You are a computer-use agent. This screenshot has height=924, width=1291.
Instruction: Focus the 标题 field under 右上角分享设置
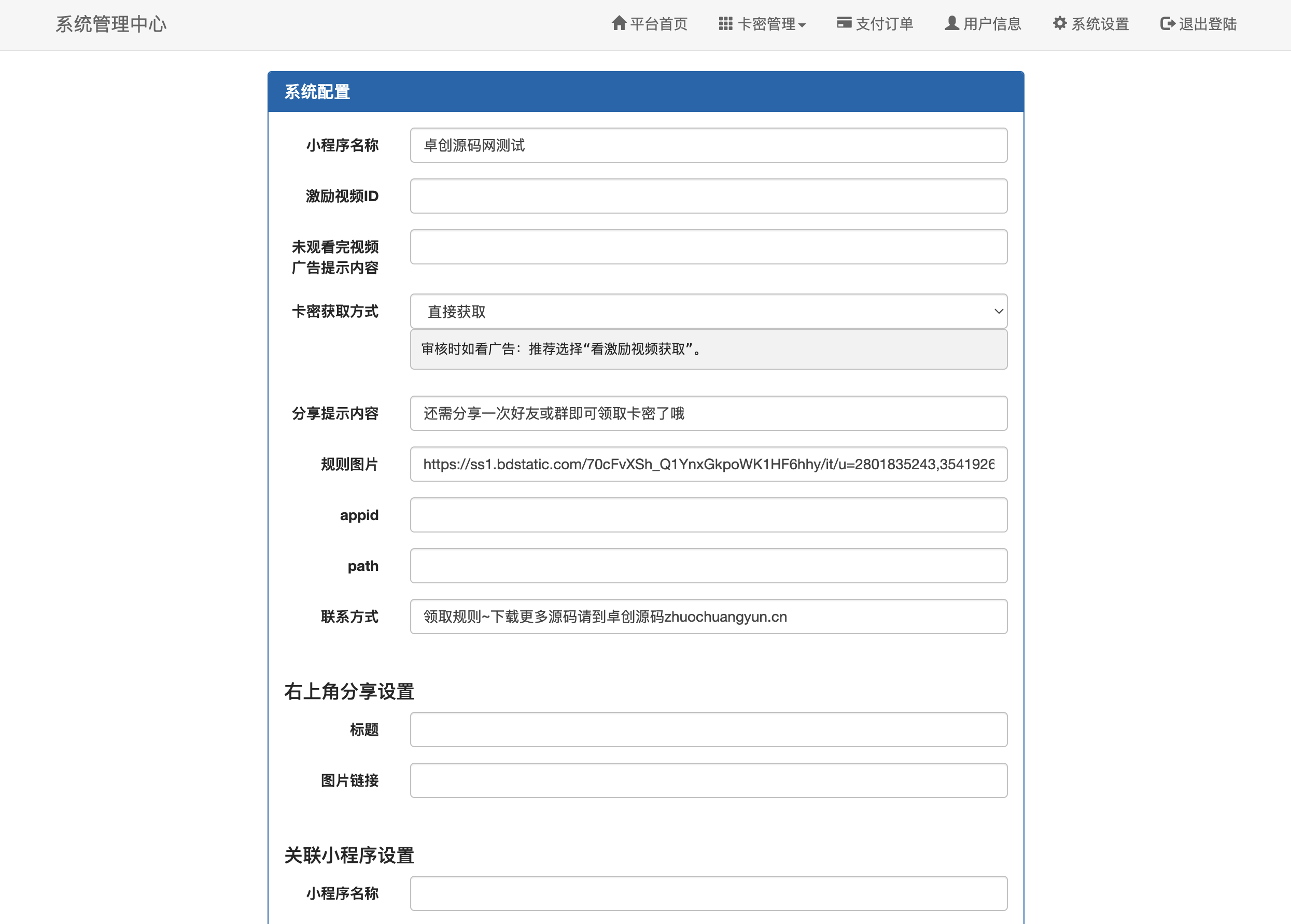pyautogui.click(x=708, y=730)
